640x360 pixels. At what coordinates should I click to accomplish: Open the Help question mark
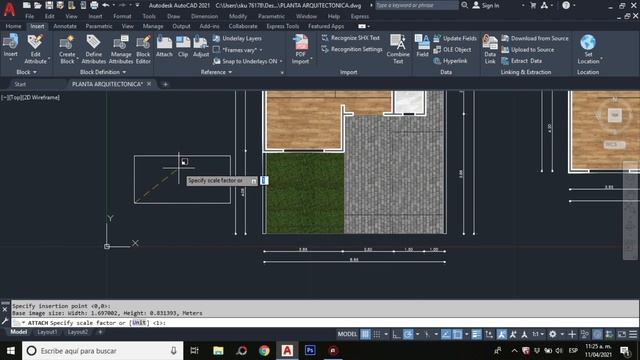[566, 5]
